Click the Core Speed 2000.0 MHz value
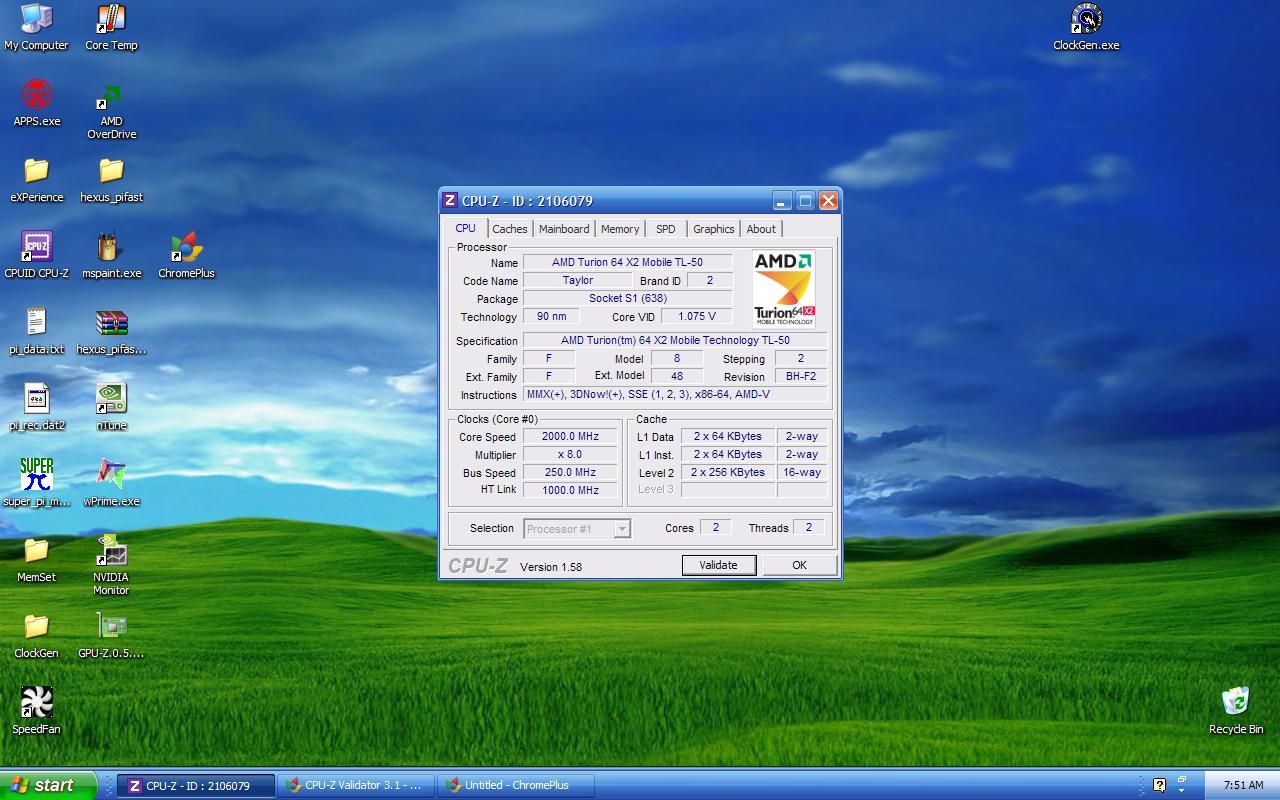Viewport: 1280px width, 800px height. 570,436
